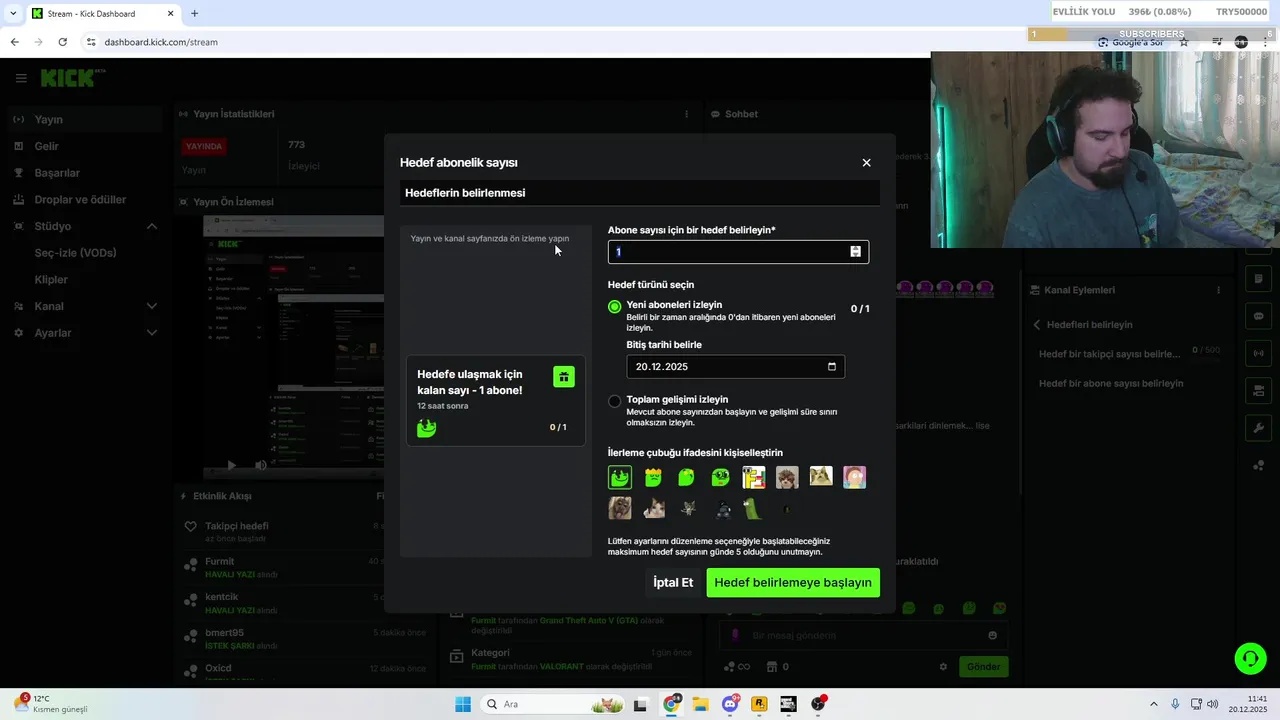Open File Explorer from the taskbar
The height and width of the screenshot is (720, 1280).
(x=700, y=704)
